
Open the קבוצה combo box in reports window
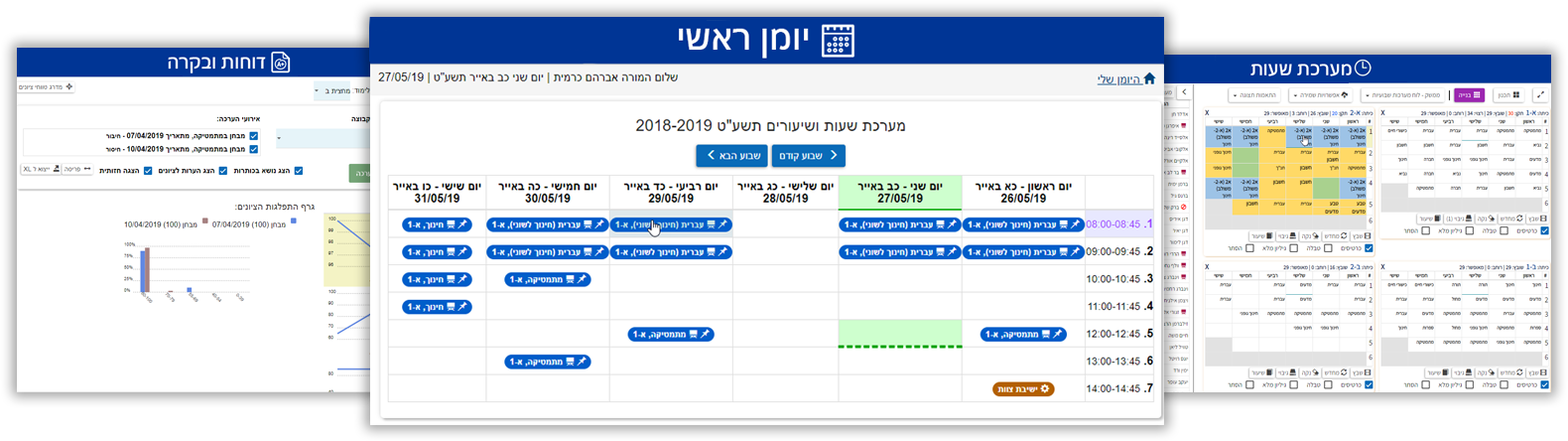coord(323,138)
